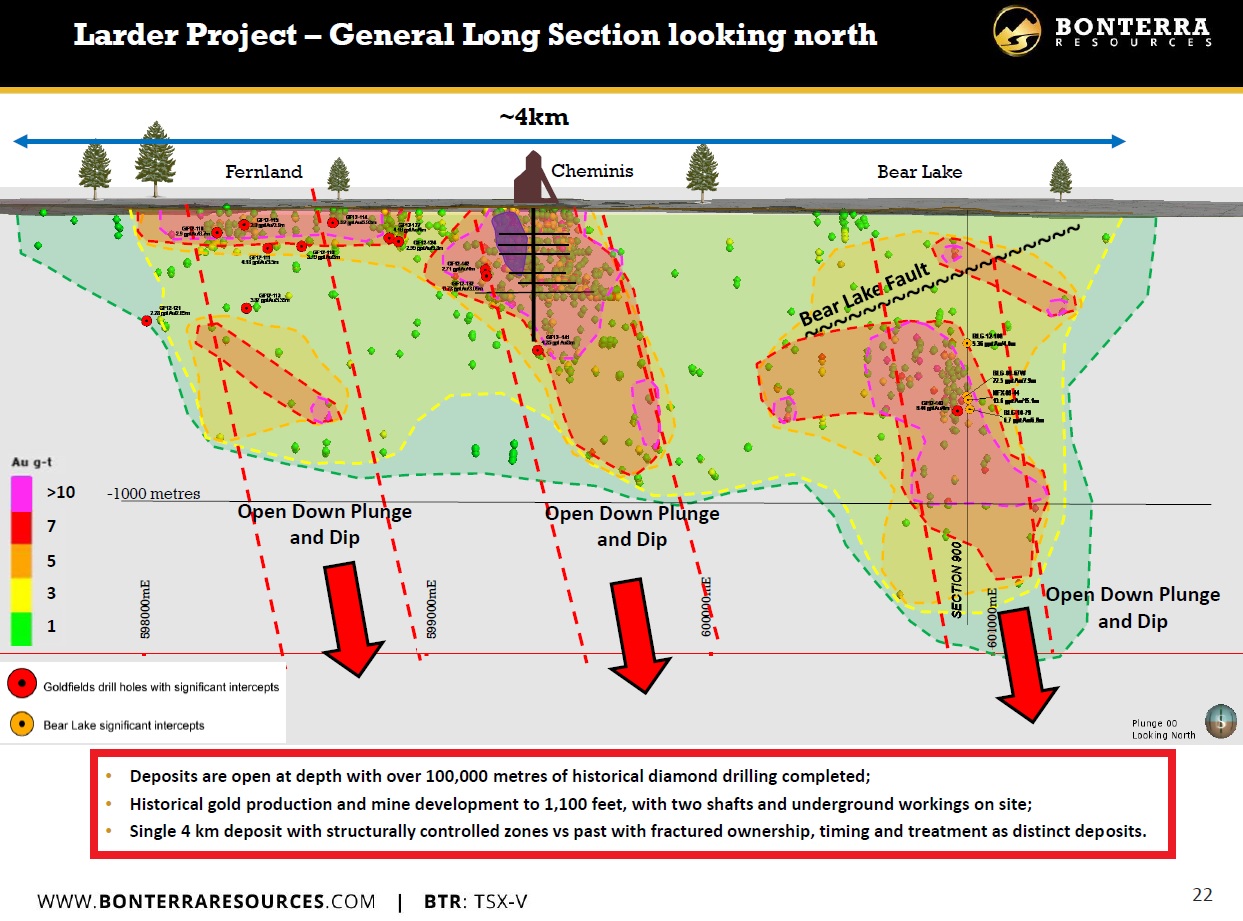Click the 601000mE easting label

(x=992, y=617)
